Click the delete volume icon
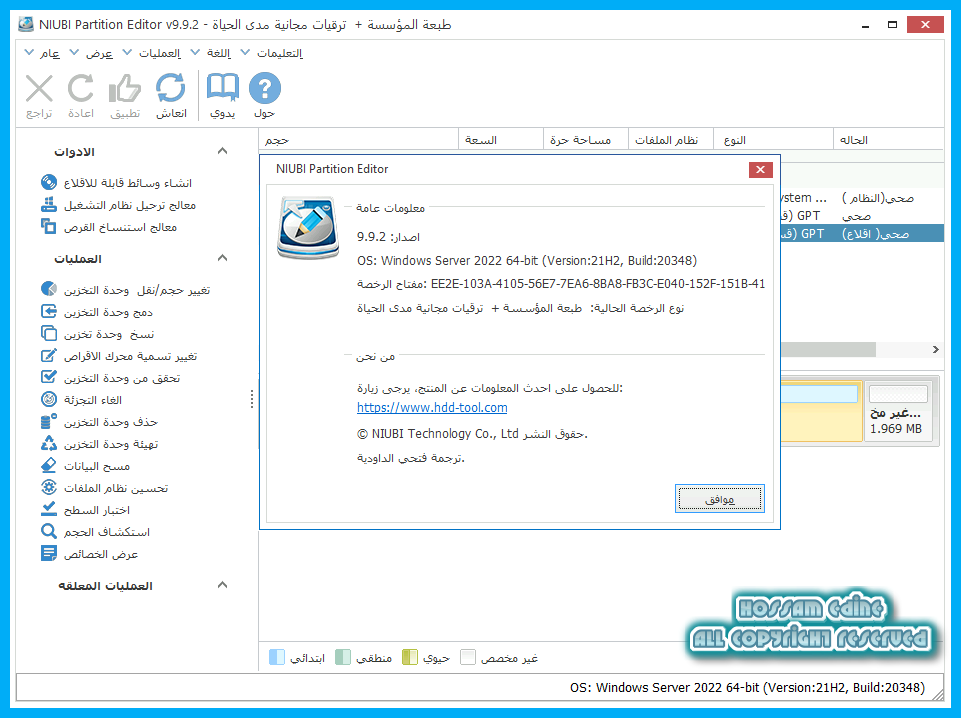This screenshot has height=718, width=961. coord(49,421)
